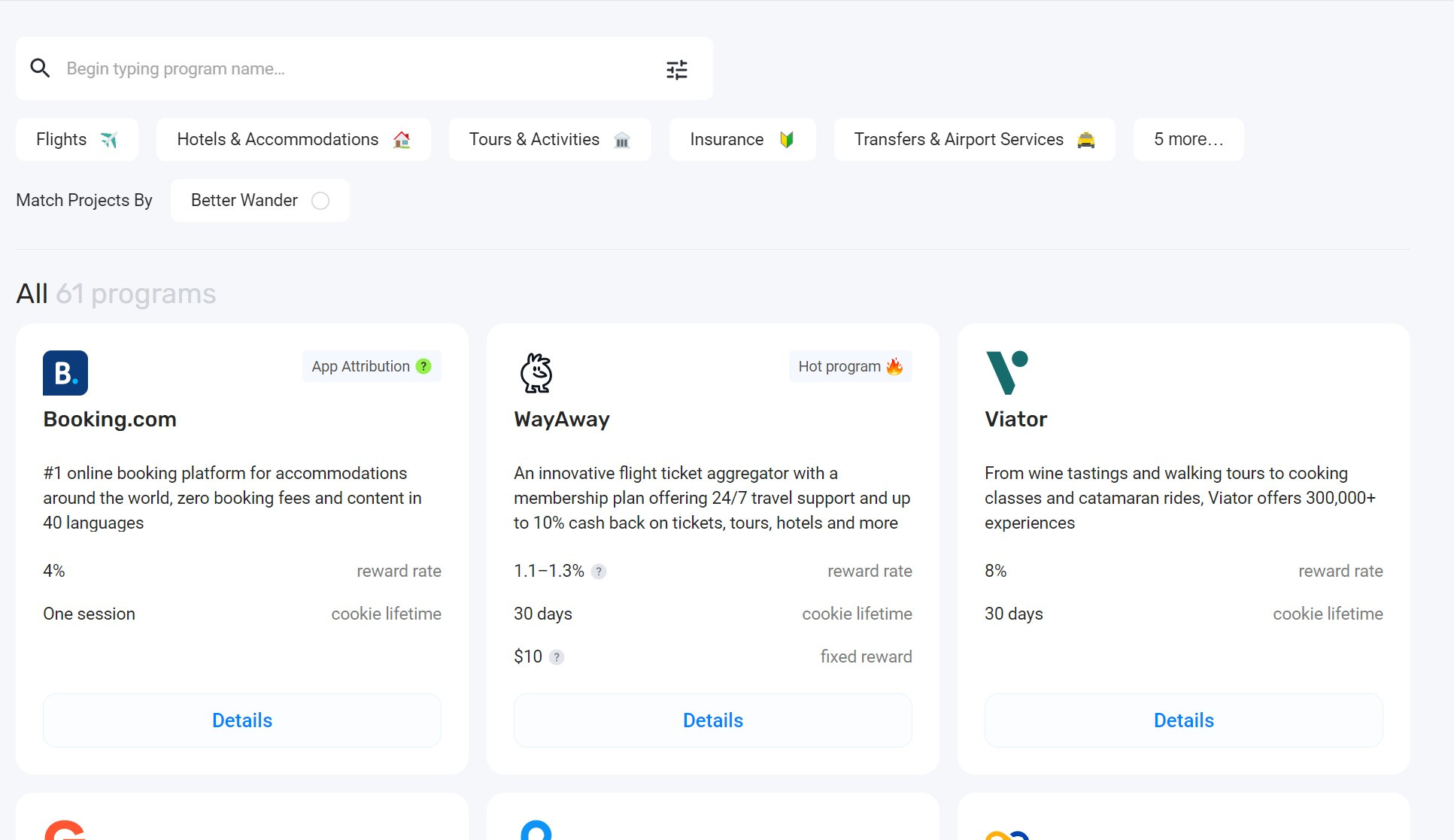The image size is (1454, 840).
Task: Click the 'fixed reward' label in WayAway card
Action: [x=867, y=657]
